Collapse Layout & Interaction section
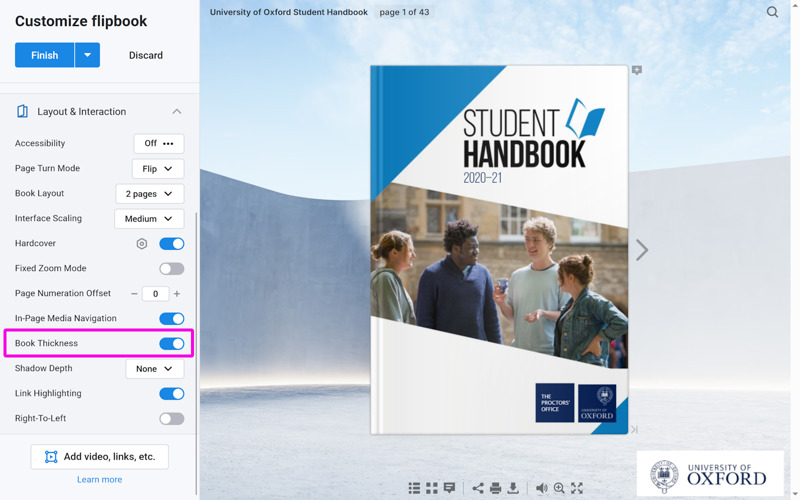 click(x=177, y=112)
